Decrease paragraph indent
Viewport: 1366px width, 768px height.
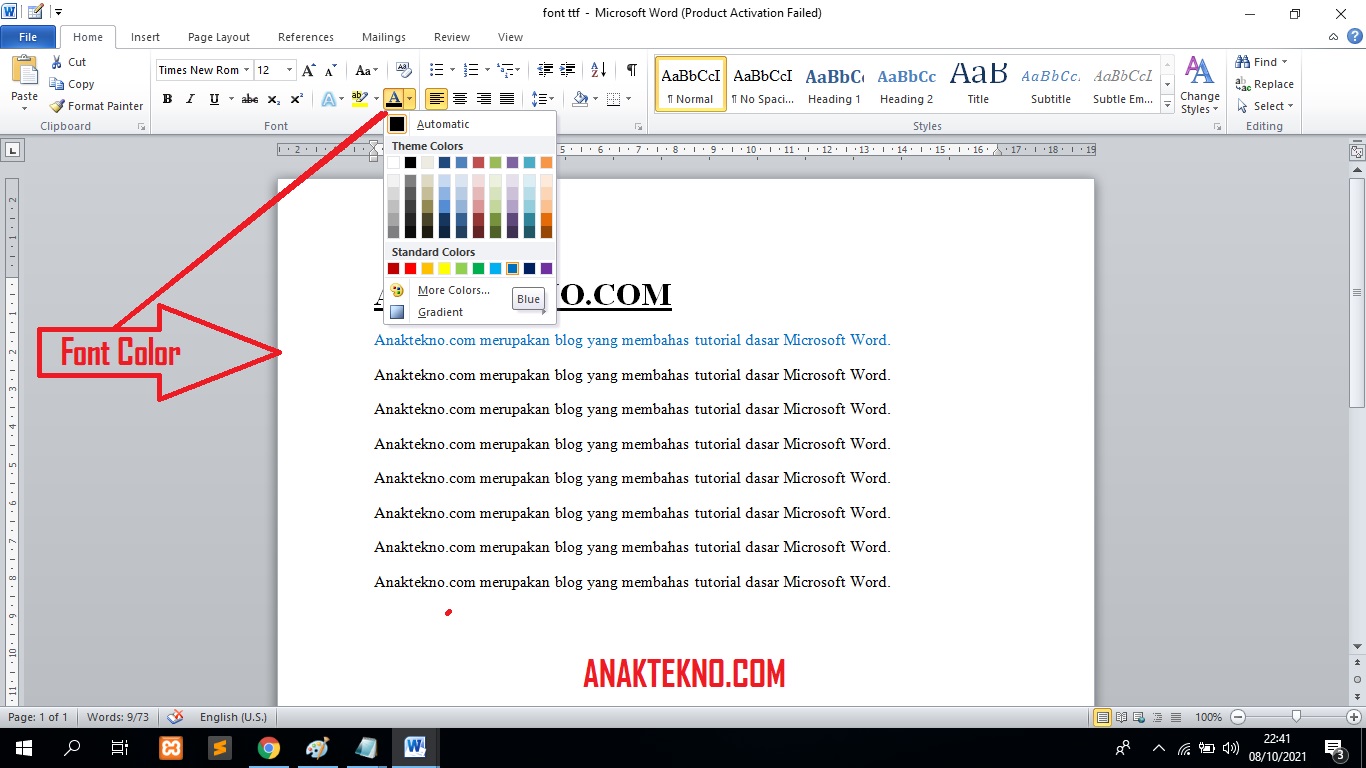[x=545, y=70]
